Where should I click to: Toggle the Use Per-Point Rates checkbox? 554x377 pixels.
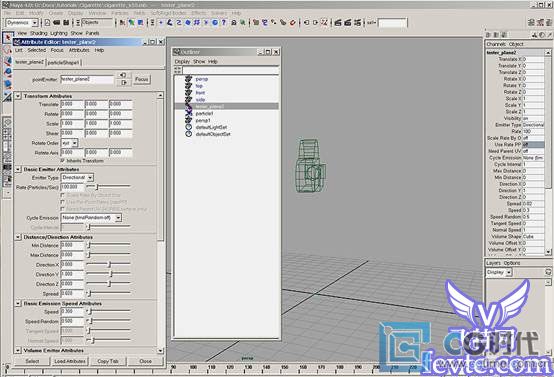63,202
